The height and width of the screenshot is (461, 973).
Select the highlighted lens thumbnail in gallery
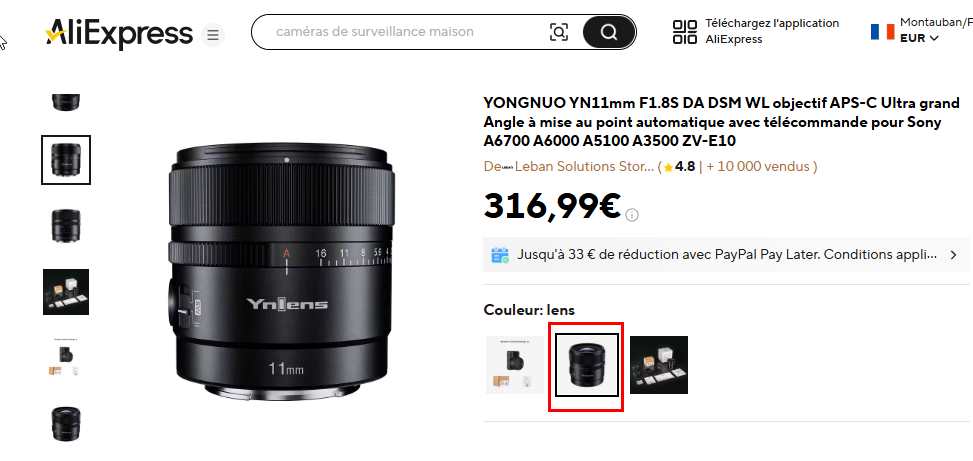coord(66,160)
